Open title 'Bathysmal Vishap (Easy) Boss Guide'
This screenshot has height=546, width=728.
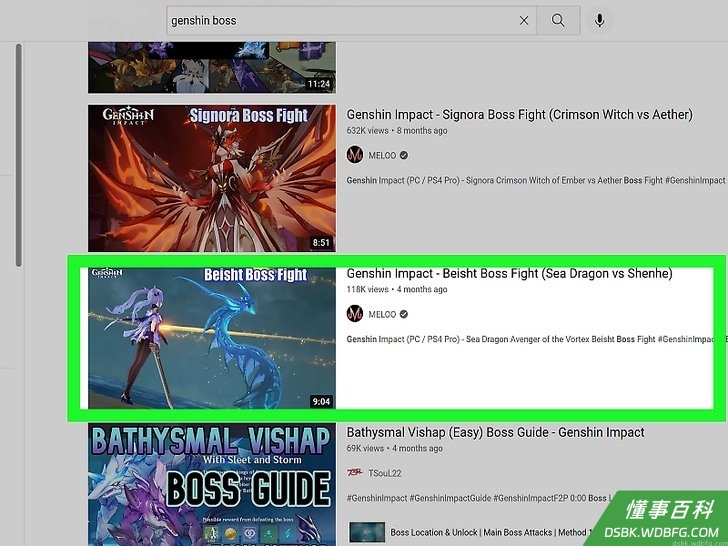(x=495, y=433)
